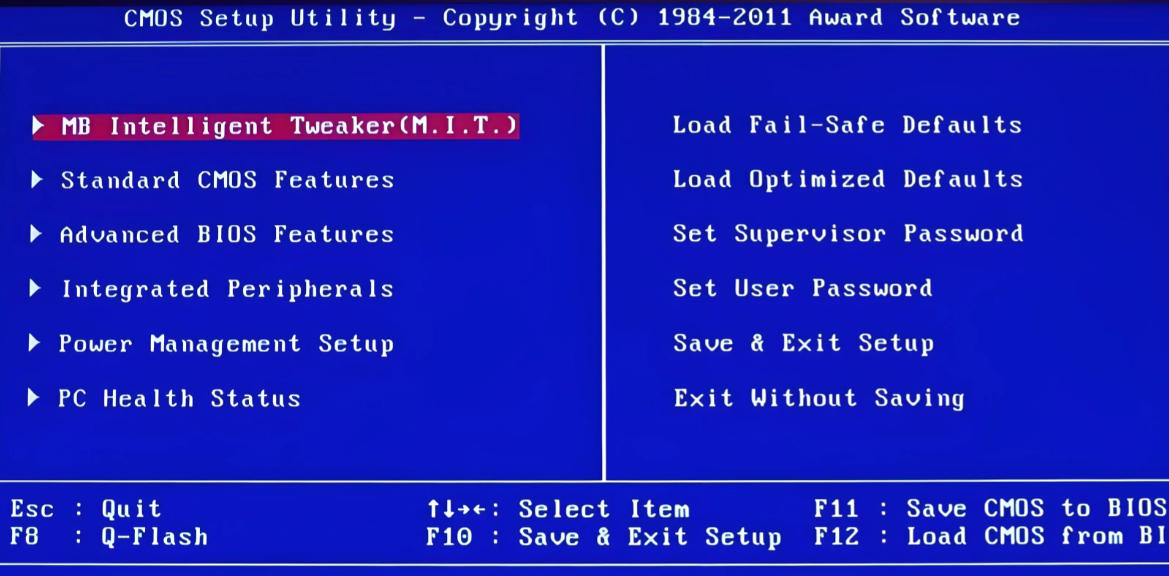Click the CMOS Setup Utility title bar
The height and width of the screenshot is (576, 1169).
point(584,17)
